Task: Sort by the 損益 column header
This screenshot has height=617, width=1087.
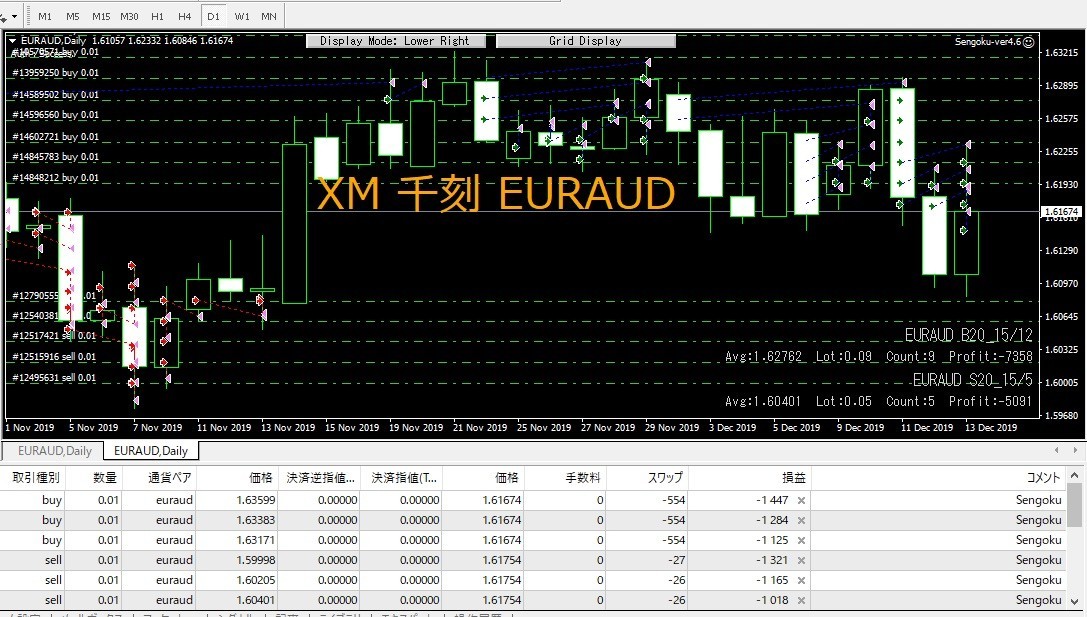Action: coord(749,478)
